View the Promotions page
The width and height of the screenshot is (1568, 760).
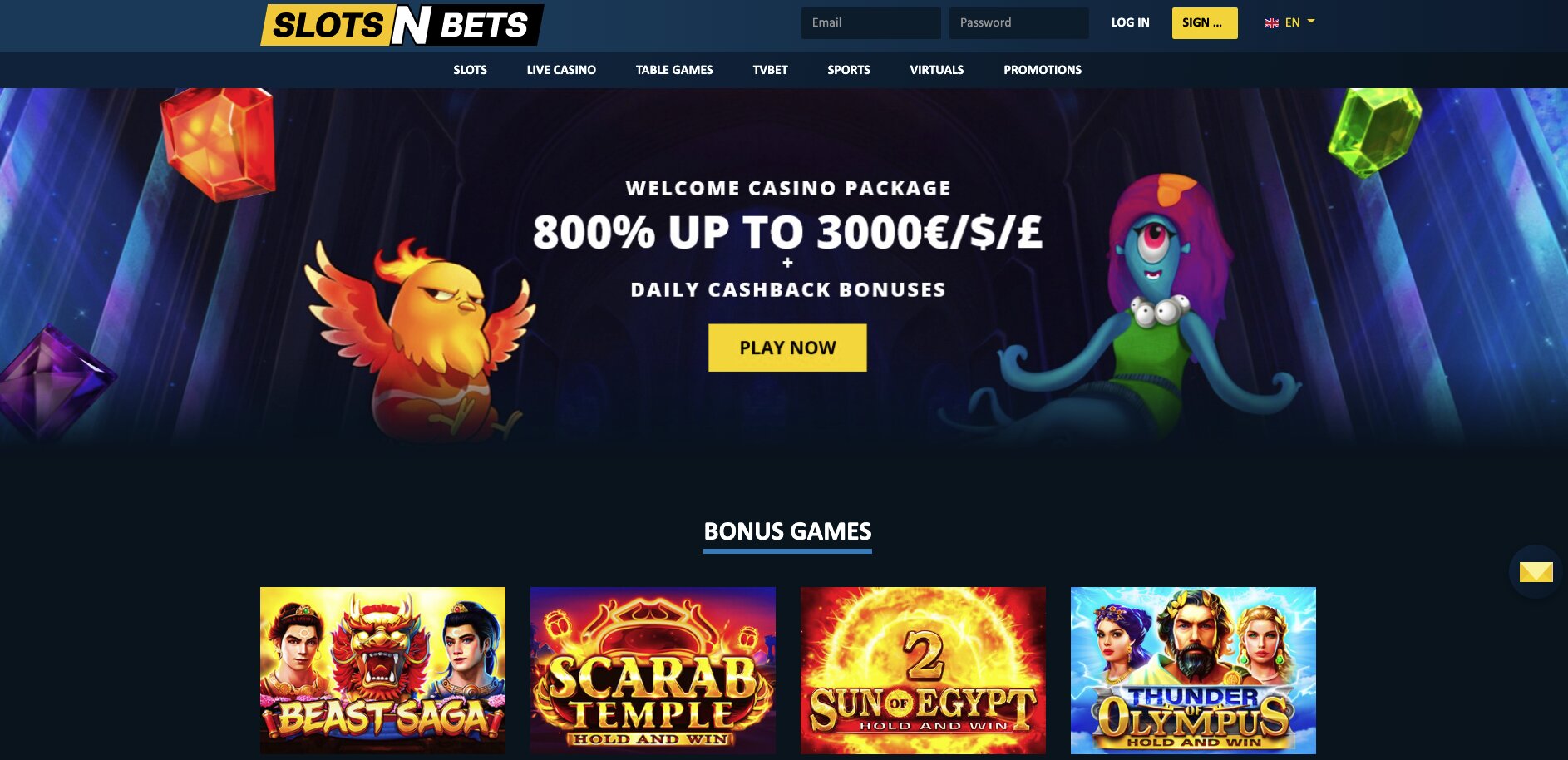[1043, 70]
